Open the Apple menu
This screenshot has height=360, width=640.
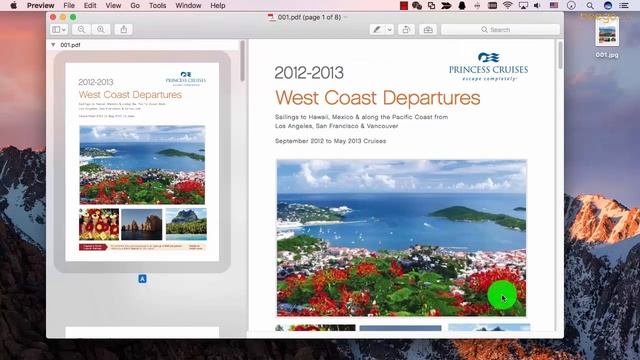(13, 5)
